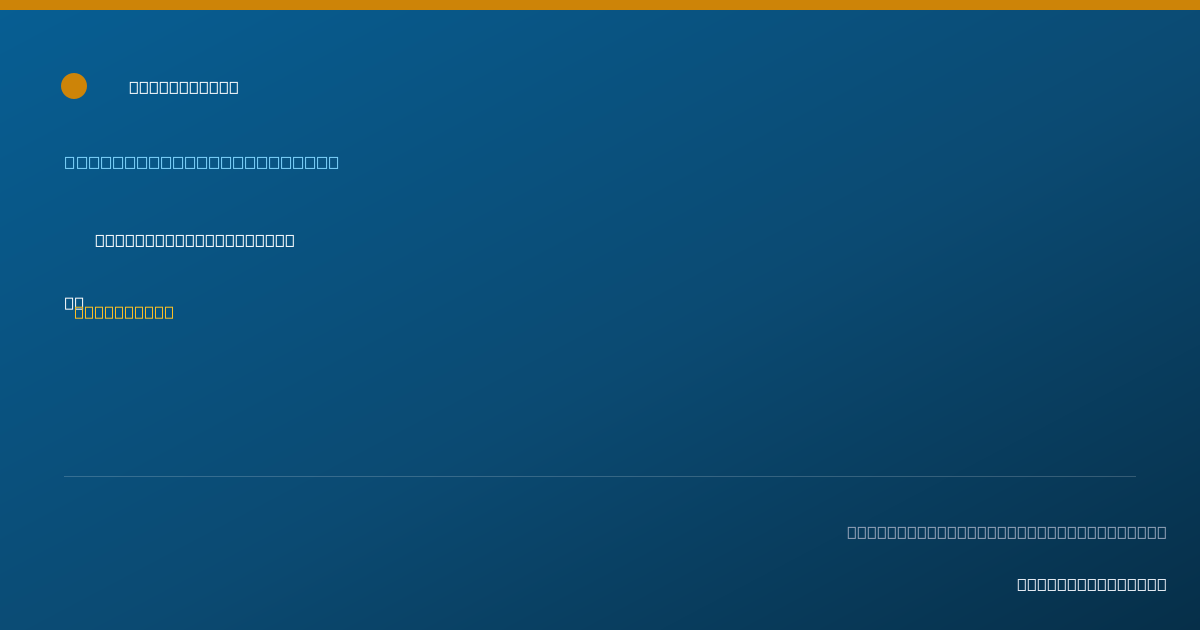Select the white title text beside the orange circle
Image resolution: width=1200 pixels, height=630 pixels.
(184, 87)
